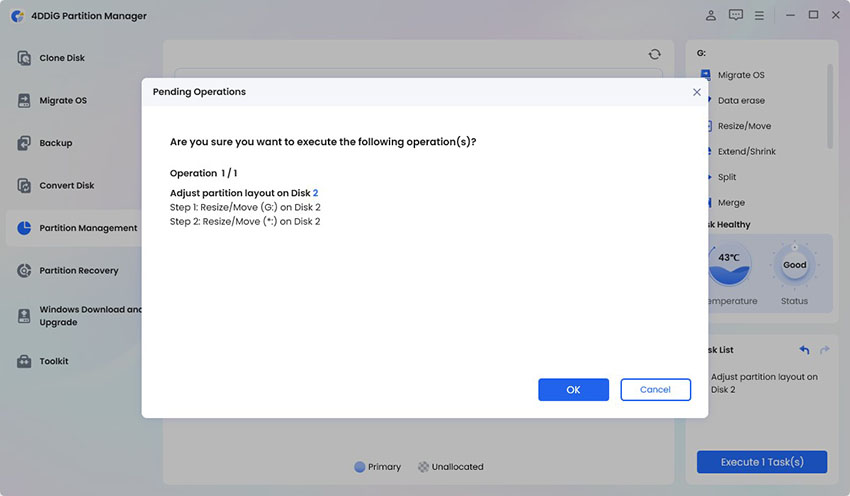This screenshot has width=850, height=496.
Task: Click the Partition Management pie icon
Action: pyautogui.click(x=24, y=228)
